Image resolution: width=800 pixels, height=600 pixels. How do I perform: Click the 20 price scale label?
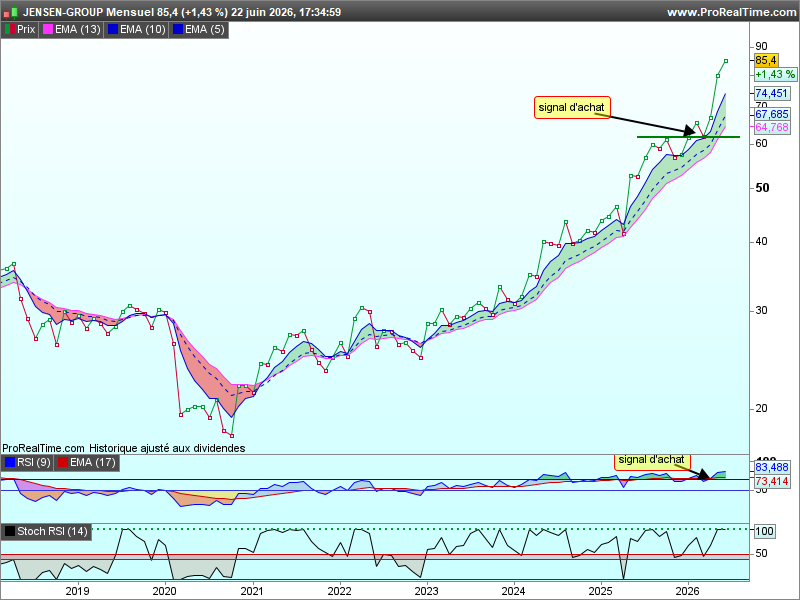pyautogui.click(x=761, y=408)
